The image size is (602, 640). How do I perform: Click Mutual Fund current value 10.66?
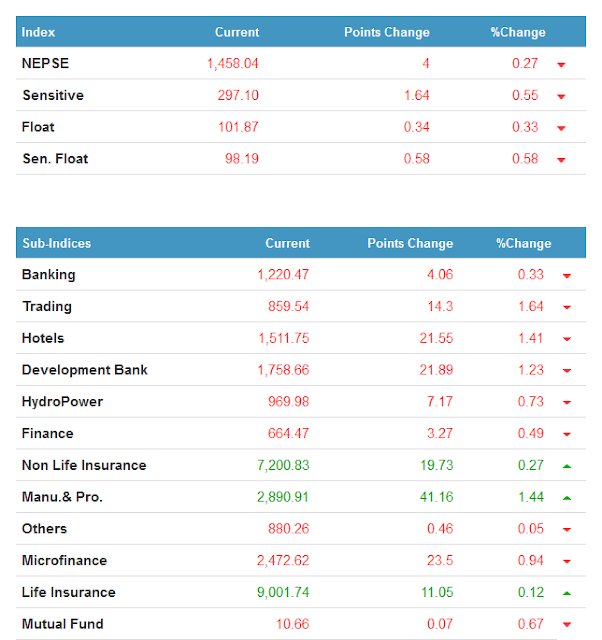point(293,624)
